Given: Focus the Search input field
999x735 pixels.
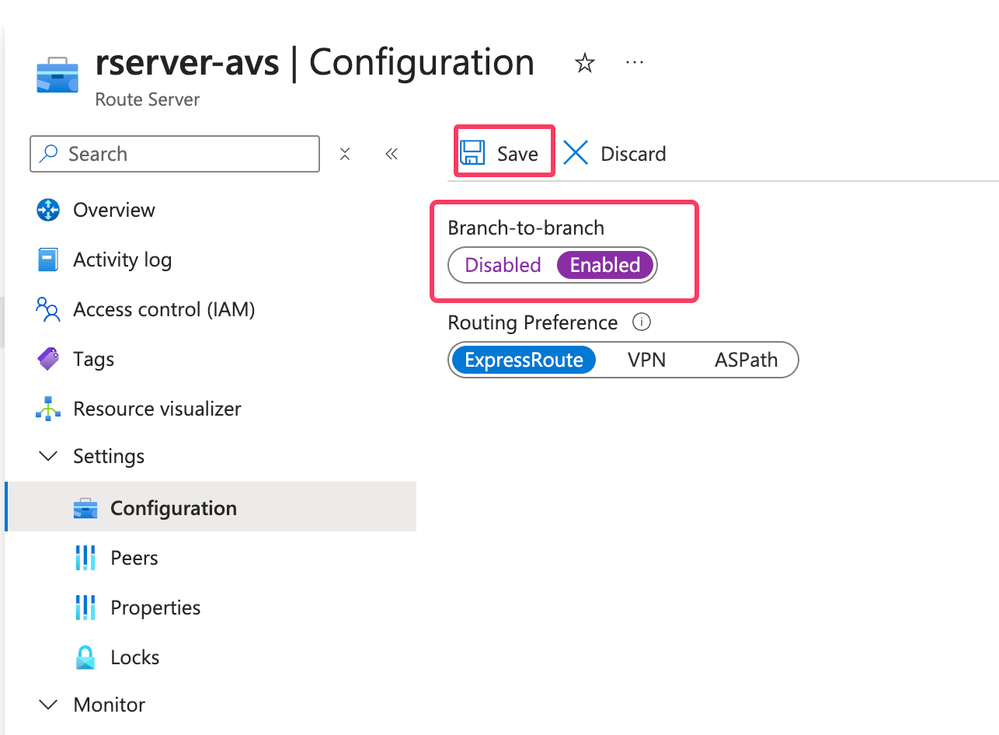Looking at the screenshot, I should click(175, 153).
